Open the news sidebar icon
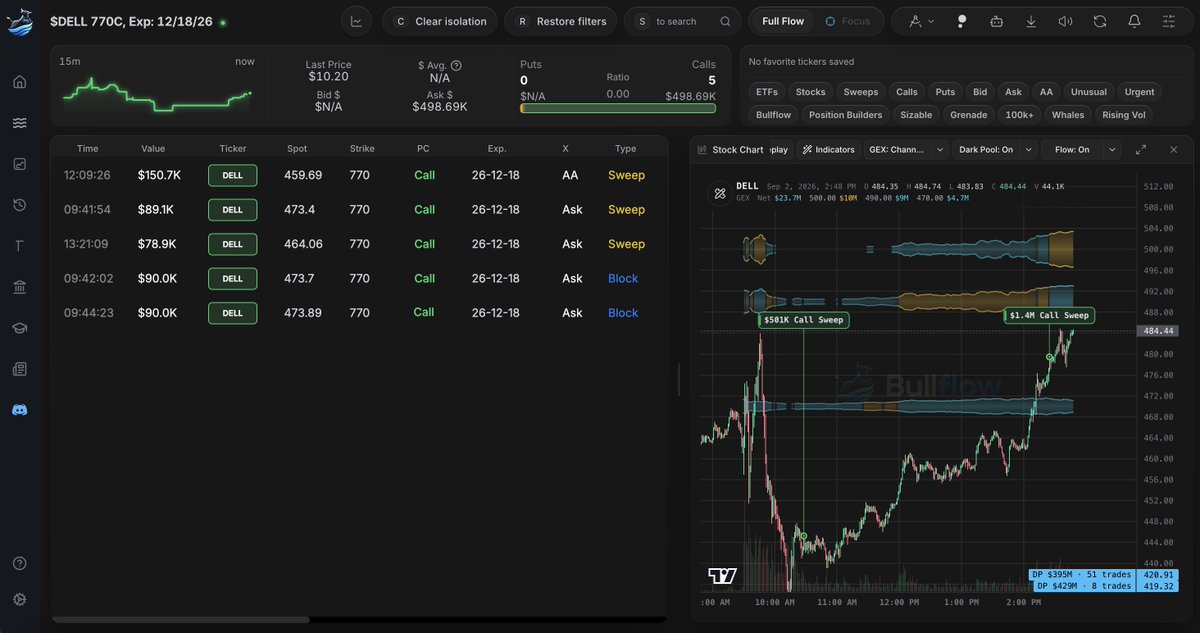This screenshot has width=1200, height=633. (x=20, y=369)
